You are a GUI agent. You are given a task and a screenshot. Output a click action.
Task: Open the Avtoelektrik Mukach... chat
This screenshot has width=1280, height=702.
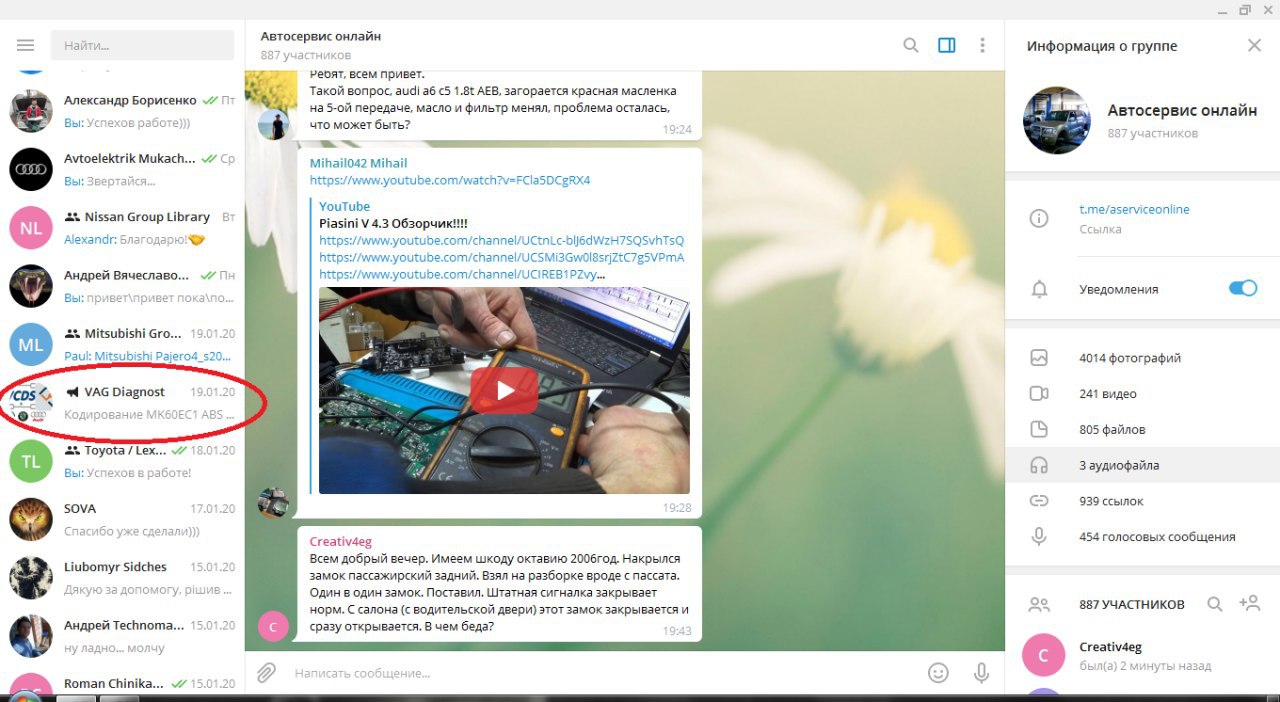[x=122, y=169]
